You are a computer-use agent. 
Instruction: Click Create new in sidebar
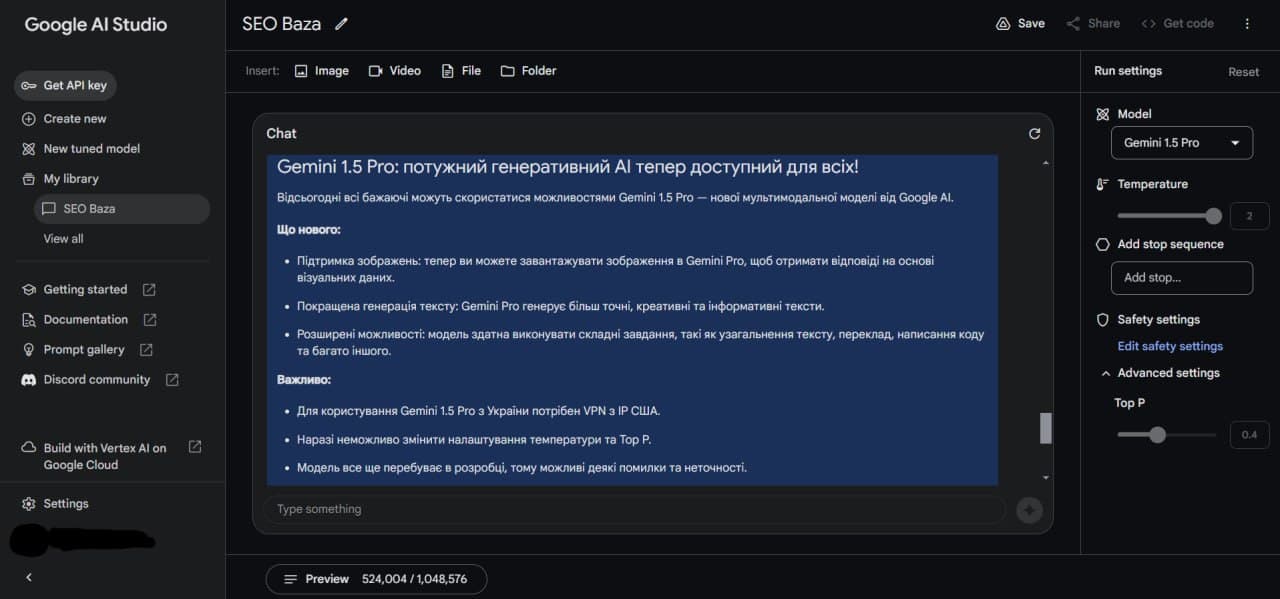[75, 119]
